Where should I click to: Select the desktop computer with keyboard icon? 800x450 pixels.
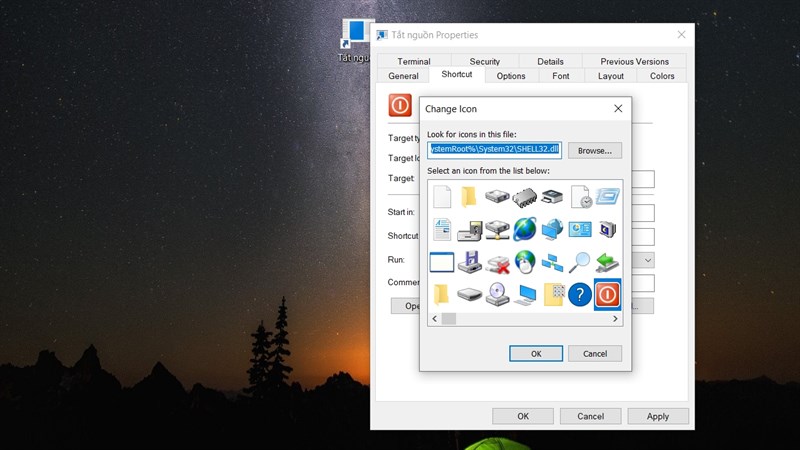click(525, 295)
